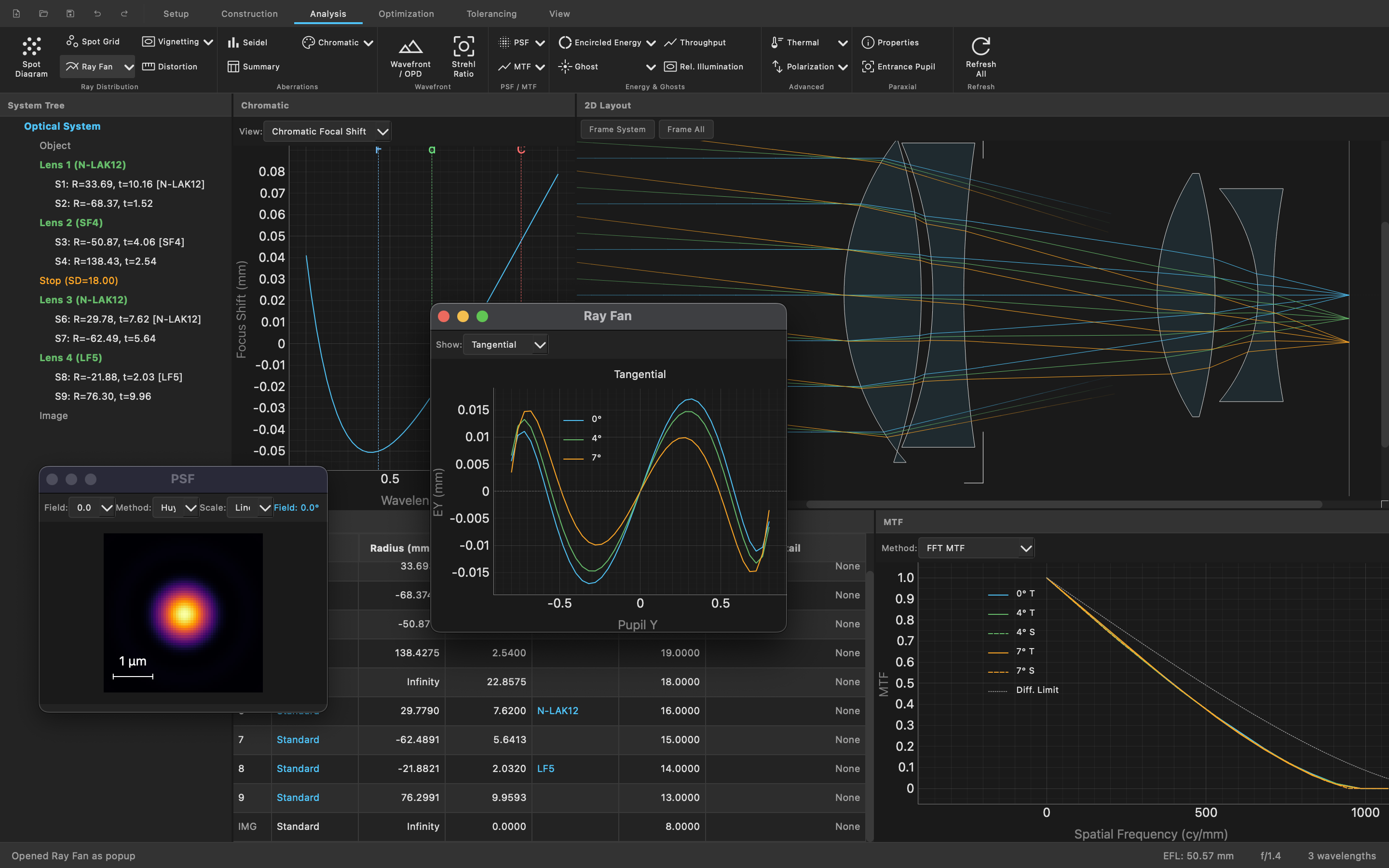Click Refresh All to update analyses
Screen dimensions: 1389x868
(x=980, y=56)
